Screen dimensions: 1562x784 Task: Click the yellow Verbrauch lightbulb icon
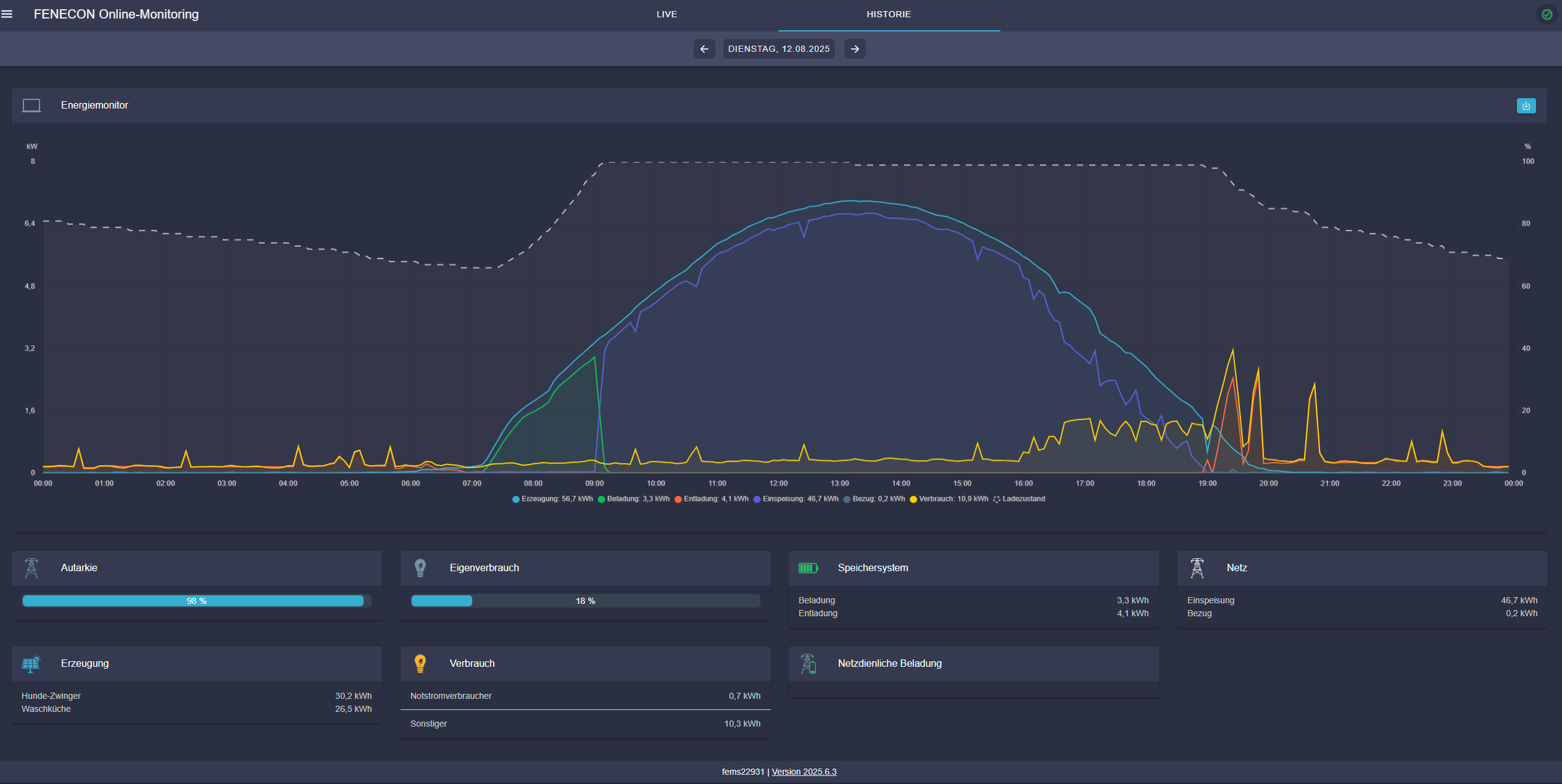(420, 664)
